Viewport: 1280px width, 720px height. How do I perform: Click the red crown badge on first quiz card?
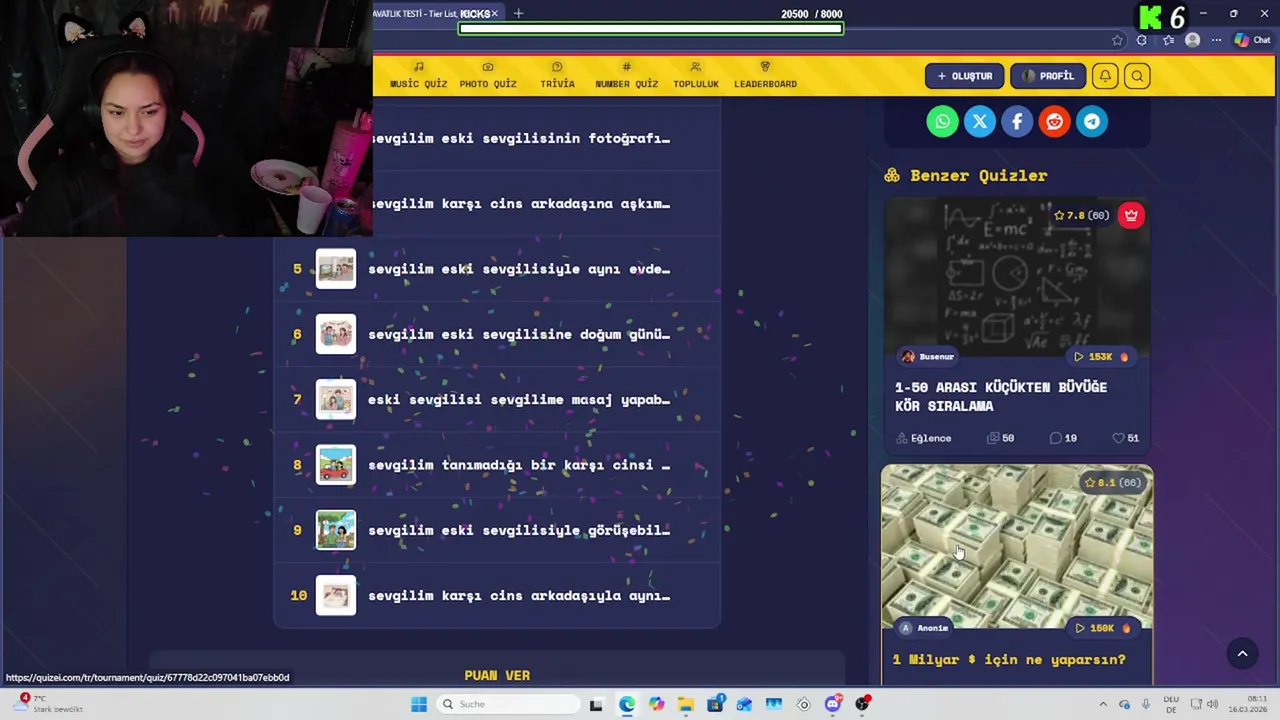[x=1131, y=215]
